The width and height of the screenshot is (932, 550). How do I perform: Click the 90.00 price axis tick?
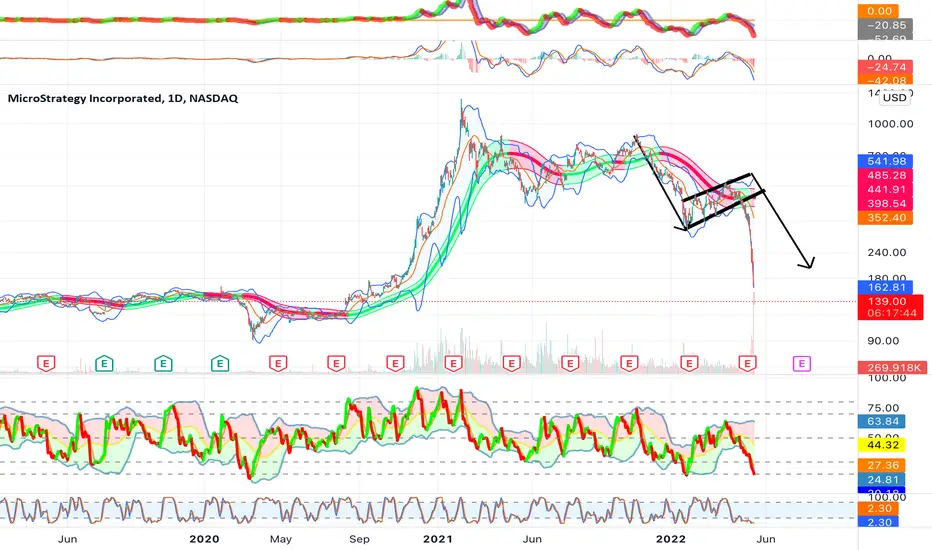point(883,341)
